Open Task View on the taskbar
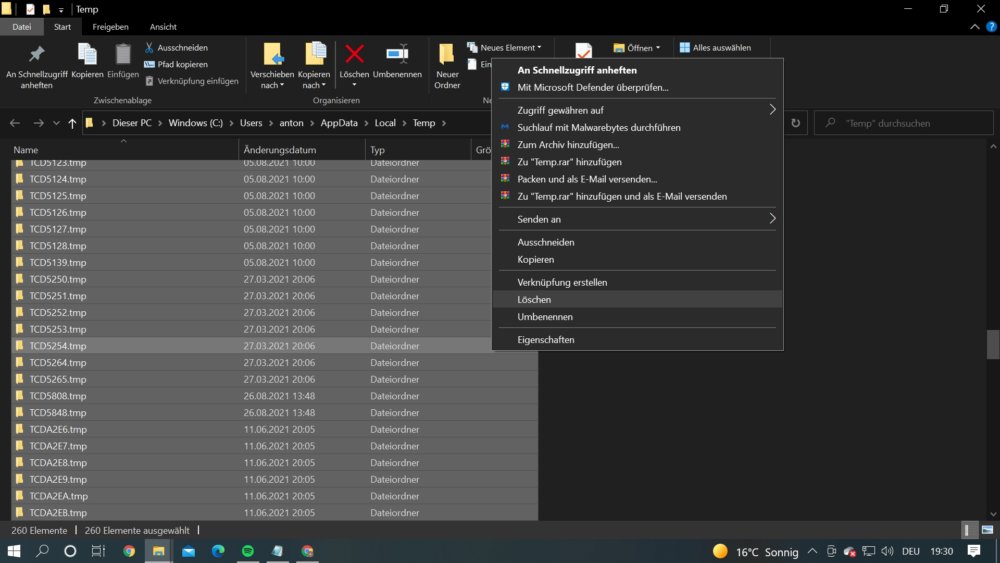The image size is (1000, 563). pyautogui.click(x=98, y=551)
